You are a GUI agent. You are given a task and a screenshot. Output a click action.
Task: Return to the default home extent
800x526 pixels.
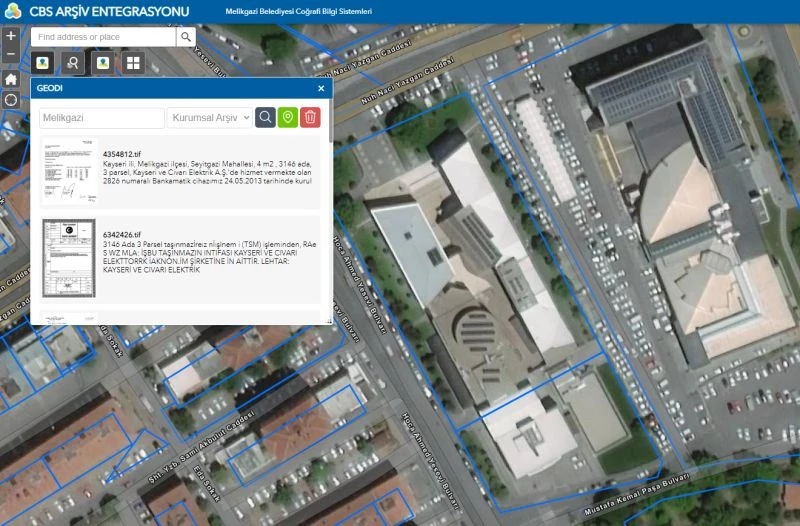pyautogui.click(x=11, y=78)
